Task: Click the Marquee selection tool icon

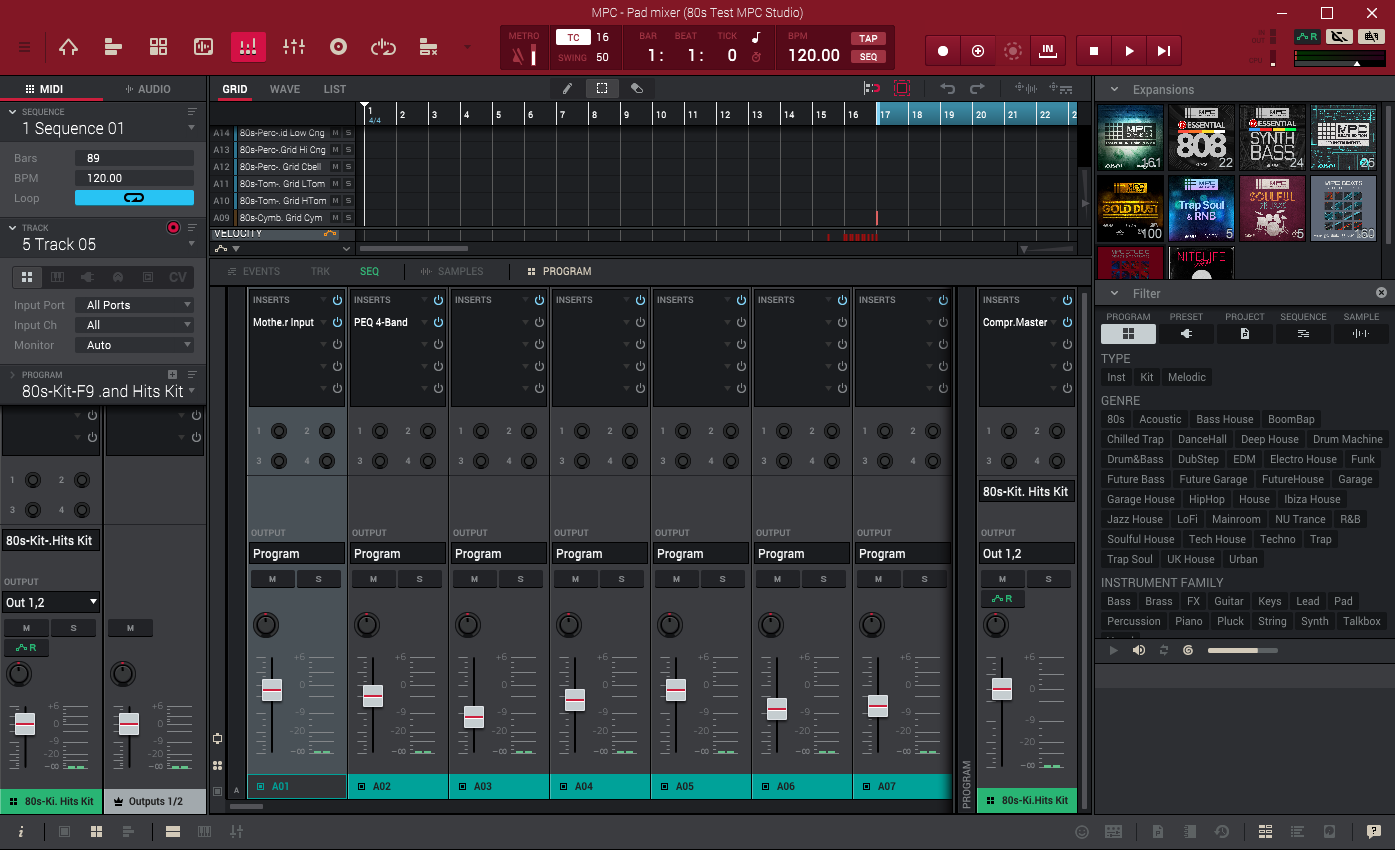Action: (x=601, y=88)
